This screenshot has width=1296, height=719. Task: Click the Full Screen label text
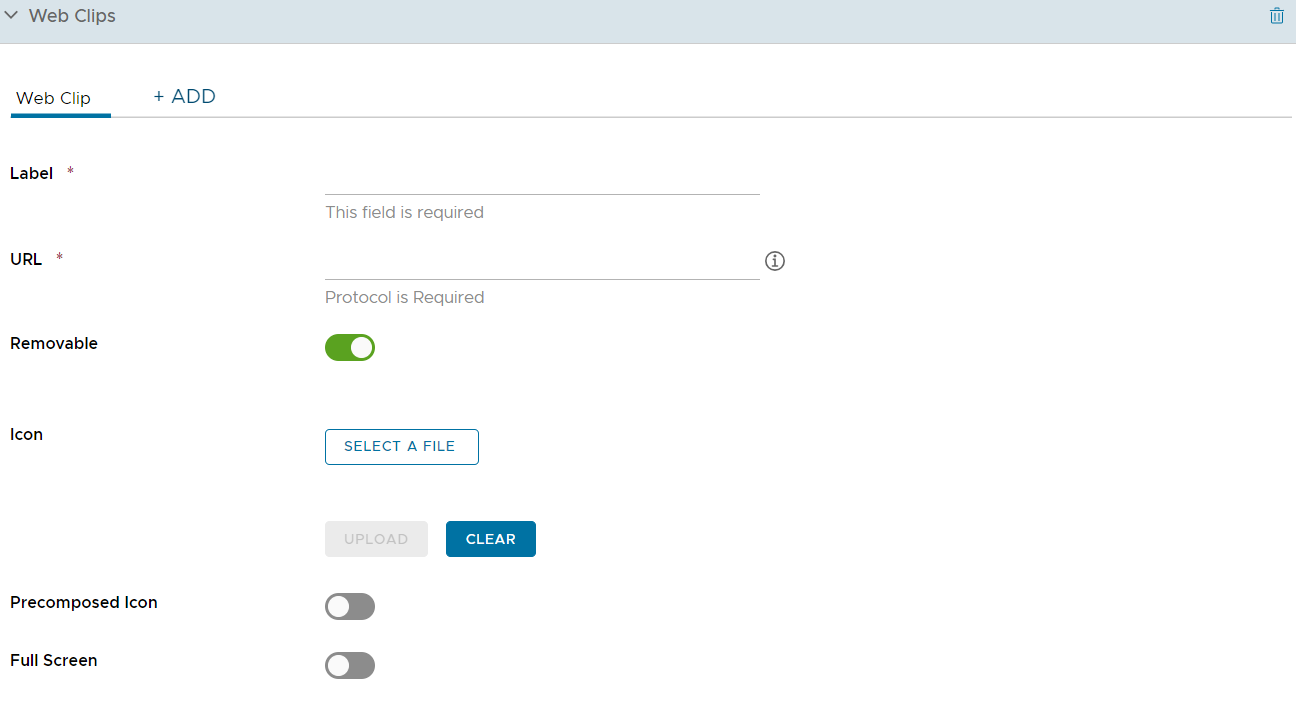tap(54, 660)
